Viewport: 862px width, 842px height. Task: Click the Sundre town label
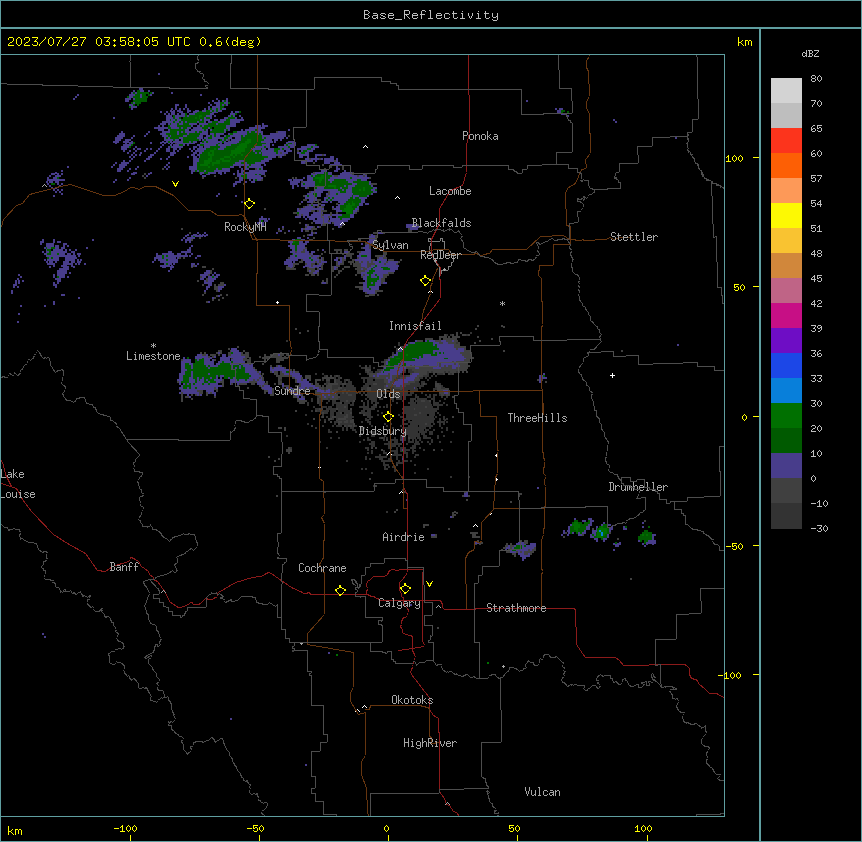[292, 391]
